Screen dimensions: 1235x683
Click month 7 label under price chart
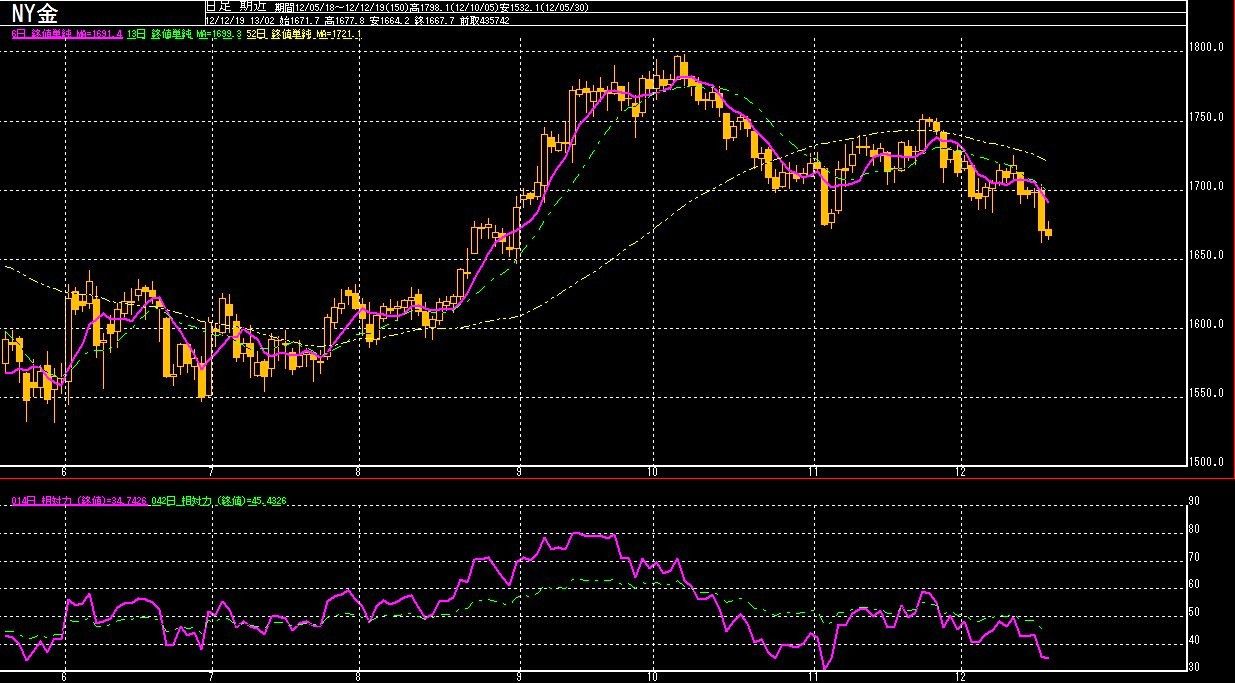pyautogui.click(x=211, y=471)
